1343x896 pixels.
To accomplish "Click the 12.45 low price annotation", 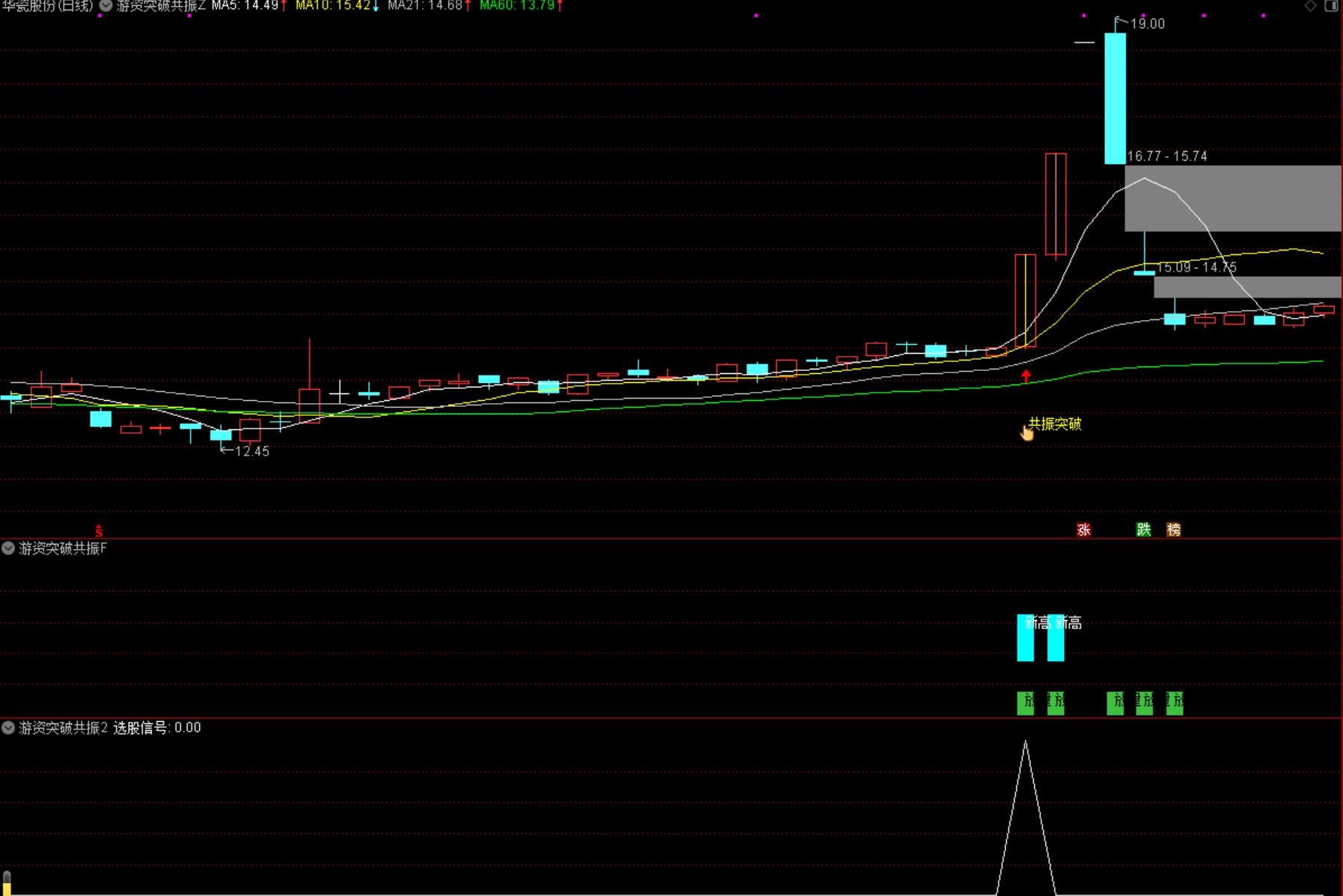I will pyautogui.click(x=252, y=451).
